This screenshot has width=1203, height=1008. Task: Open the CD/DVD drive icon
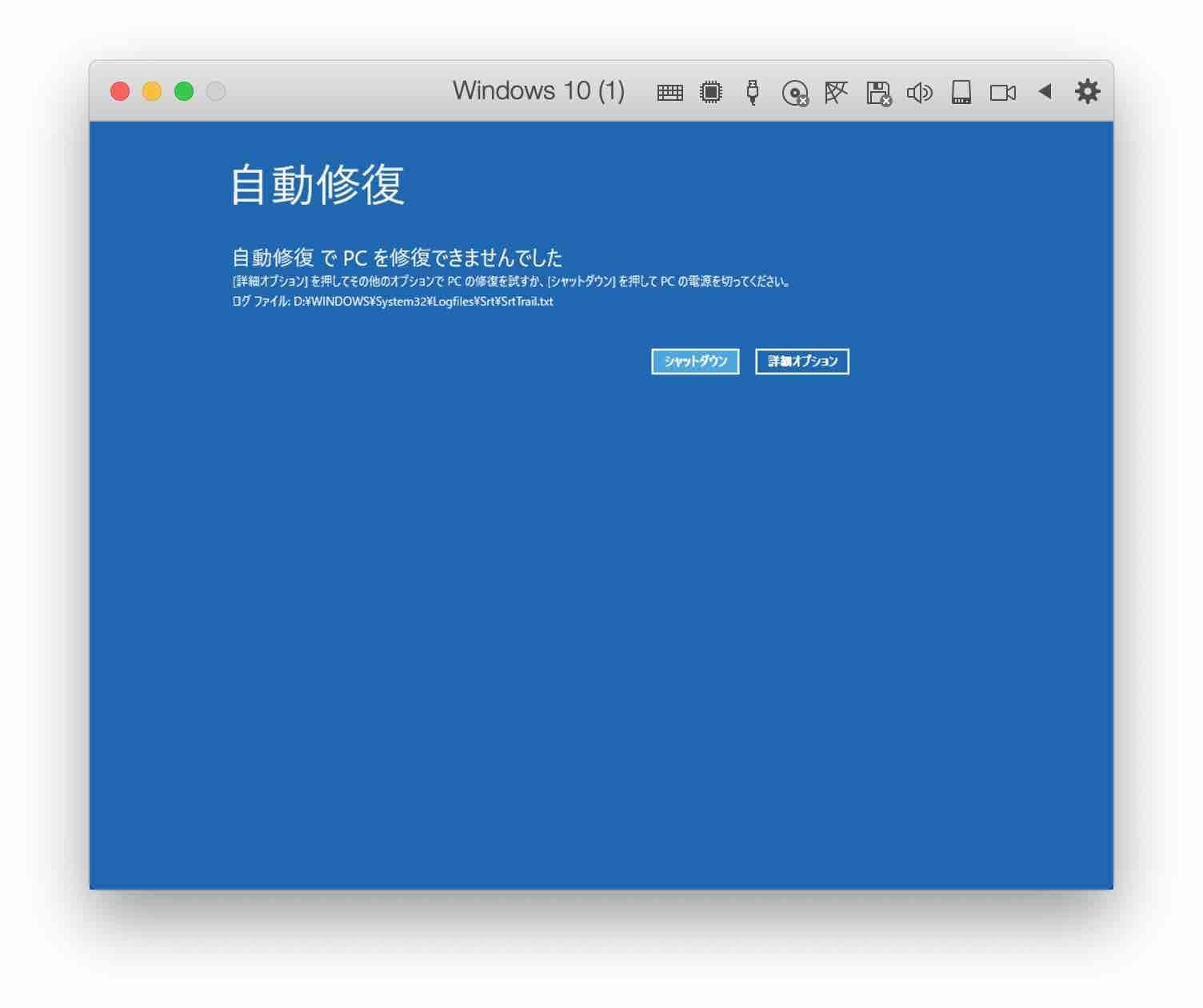(795, 93)
